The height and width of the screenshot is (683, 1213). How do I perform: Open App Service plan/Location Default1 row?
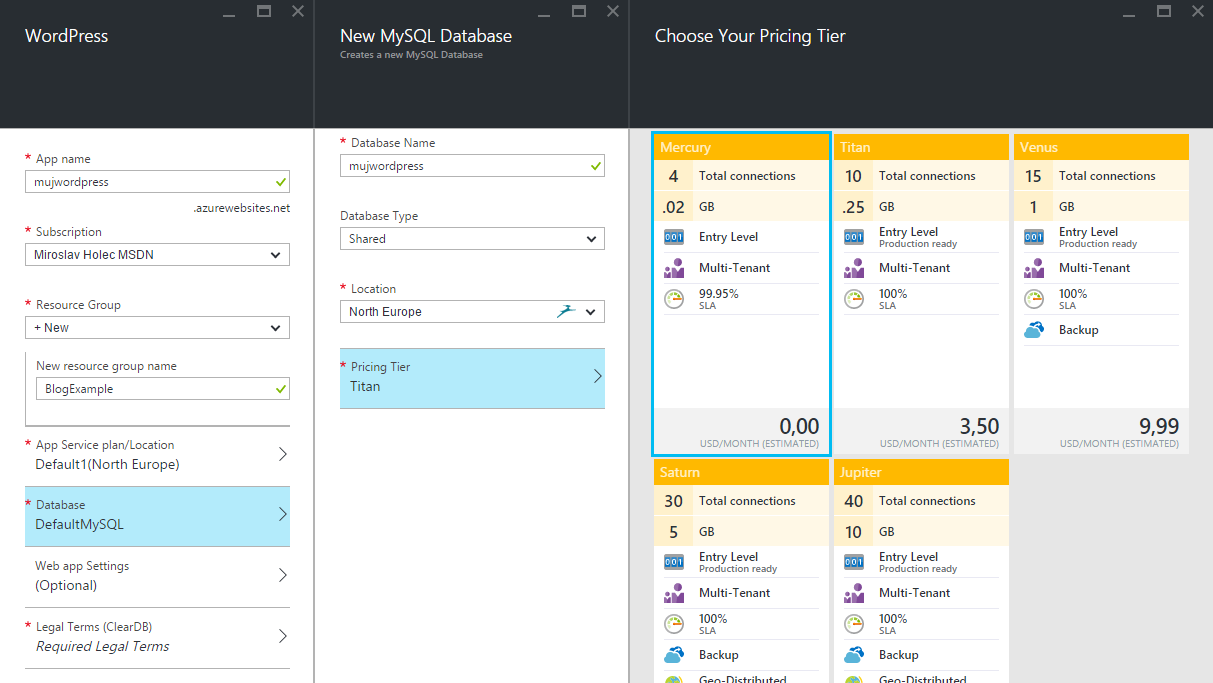pos(157,455)
